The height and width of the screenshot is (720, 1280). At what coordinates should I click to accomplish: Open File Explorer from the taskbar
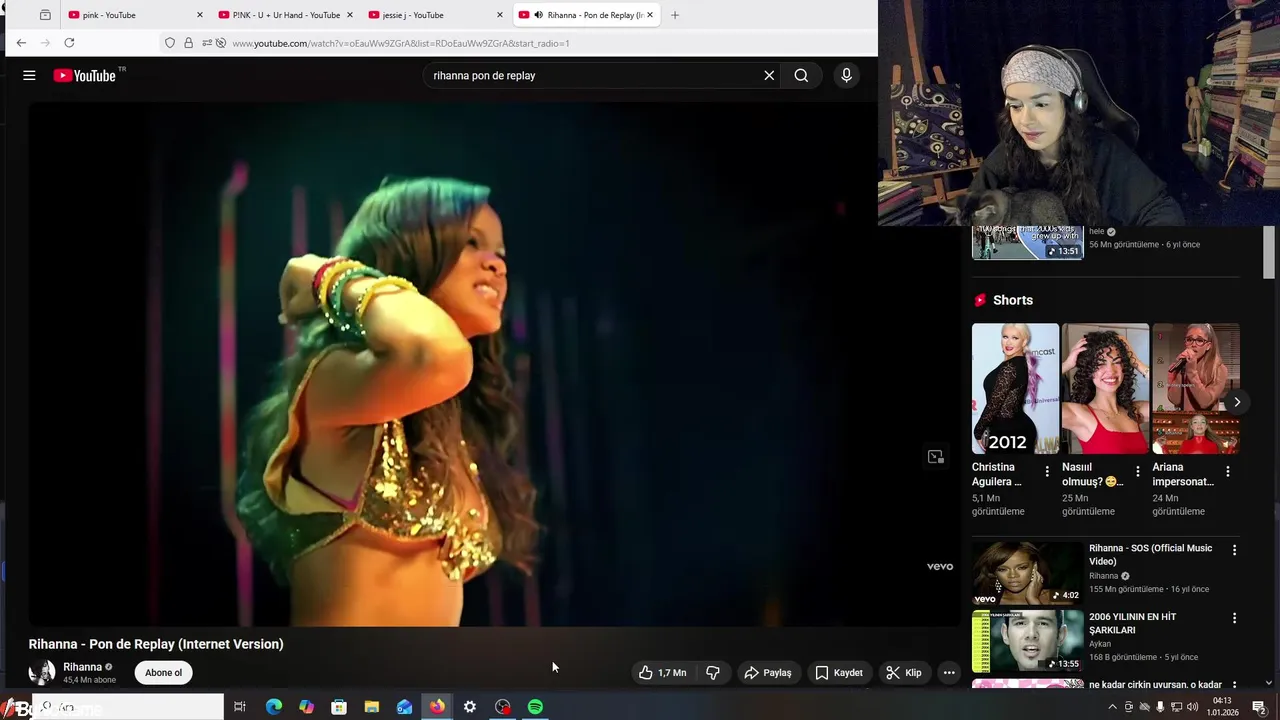coord(371,707)
